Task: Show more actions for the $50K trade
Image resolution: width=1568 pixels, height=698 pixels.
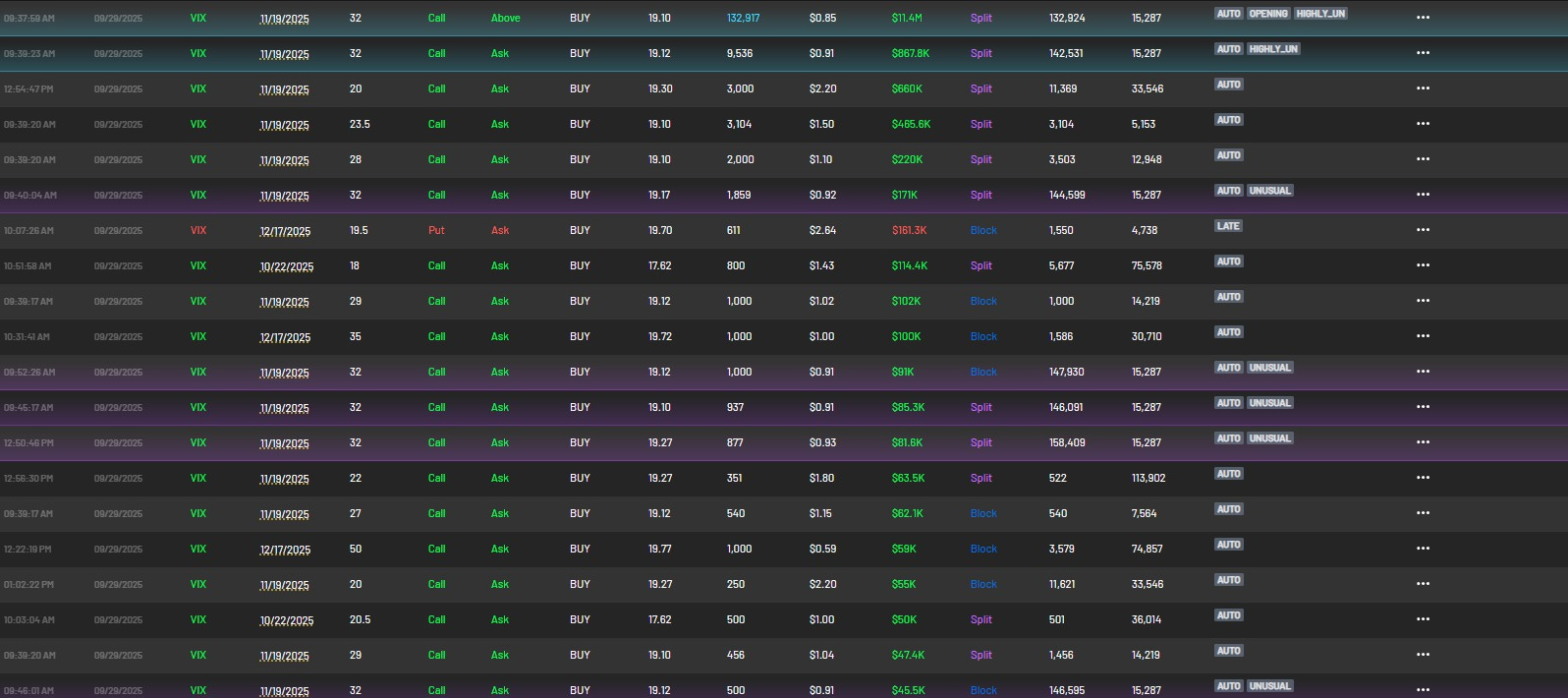Action: tap(1423, 619)
